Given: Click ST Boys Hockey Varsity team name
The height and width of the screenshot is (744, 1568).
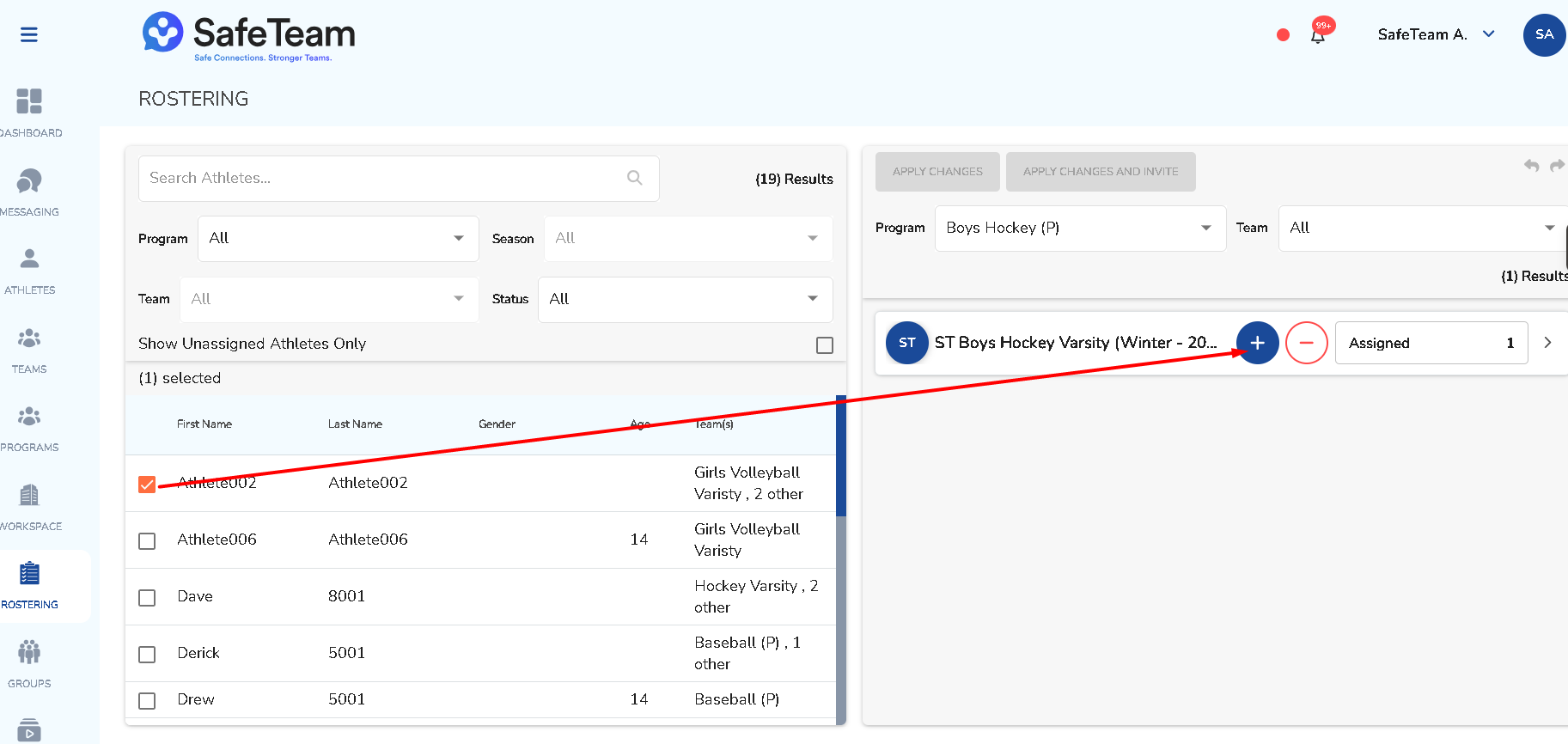Looking at the screenshot, I should click(x=1076, y=343).
